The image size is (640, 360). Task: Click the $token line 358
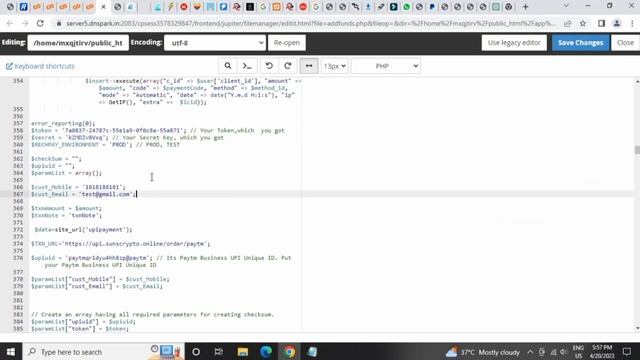point(158,131)
